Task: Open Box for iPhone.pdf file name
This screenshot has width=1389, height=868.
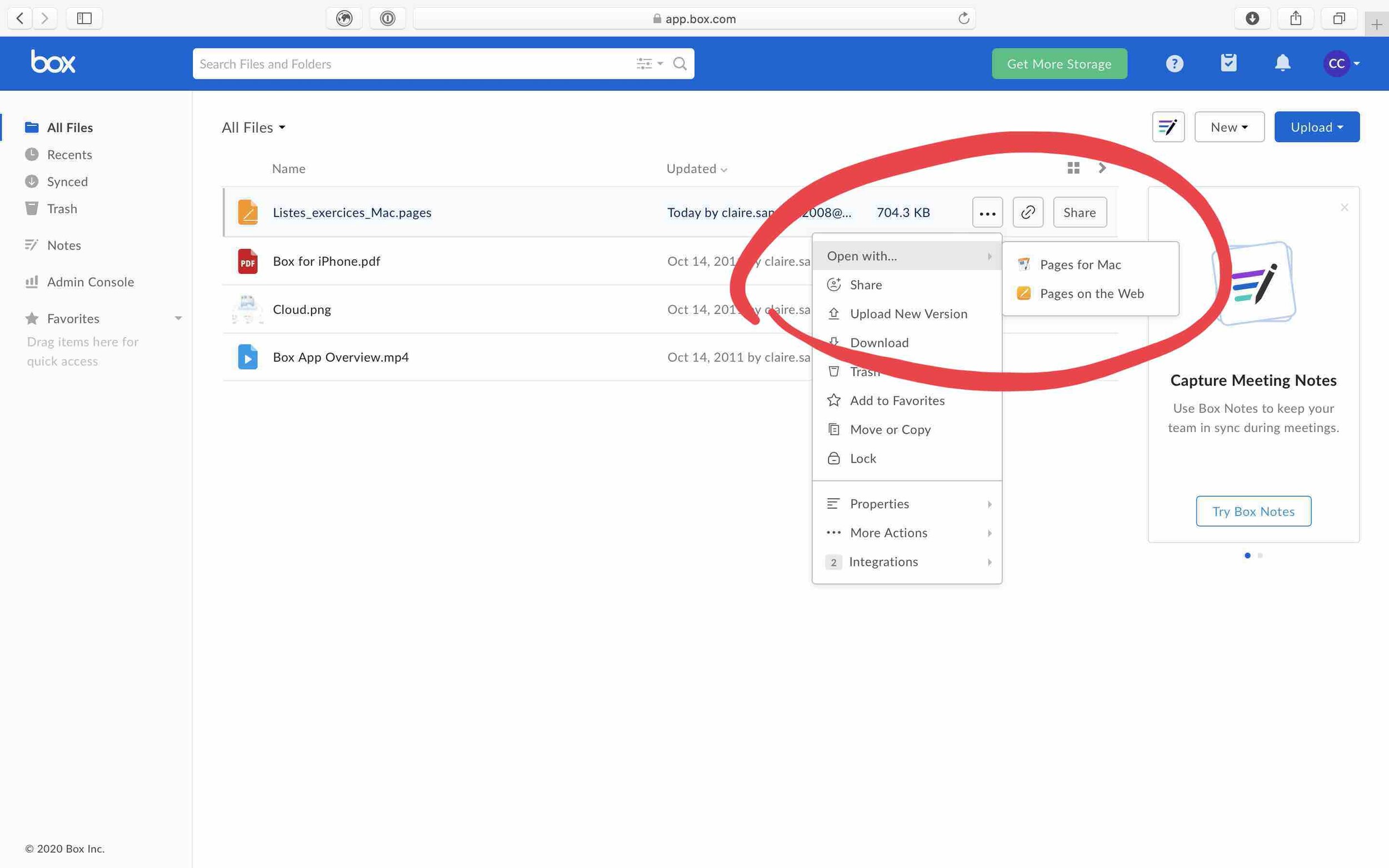Action: click(x=326, y=261)
